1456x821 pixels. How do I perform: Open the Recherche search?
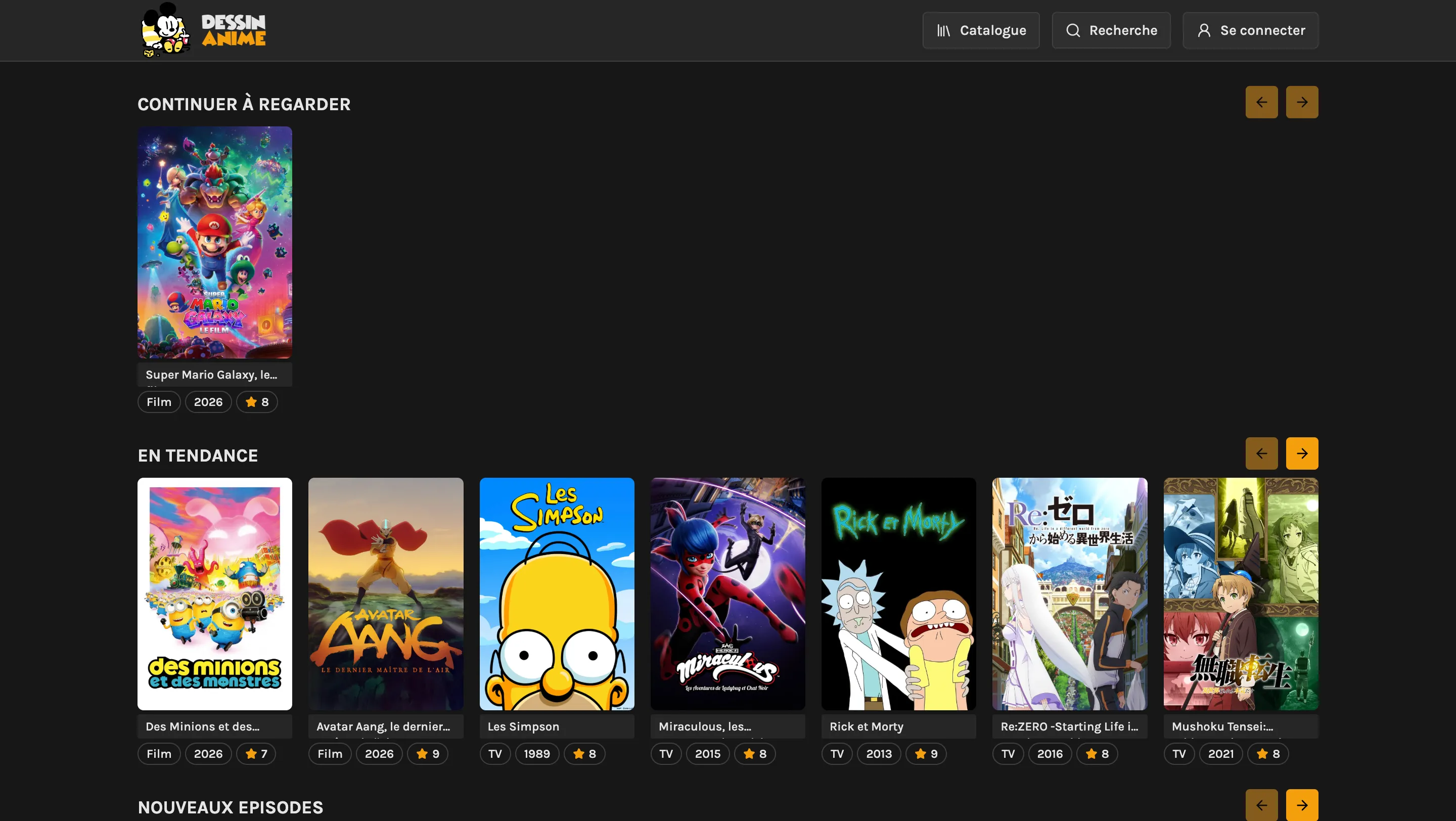coord(1111,30)
